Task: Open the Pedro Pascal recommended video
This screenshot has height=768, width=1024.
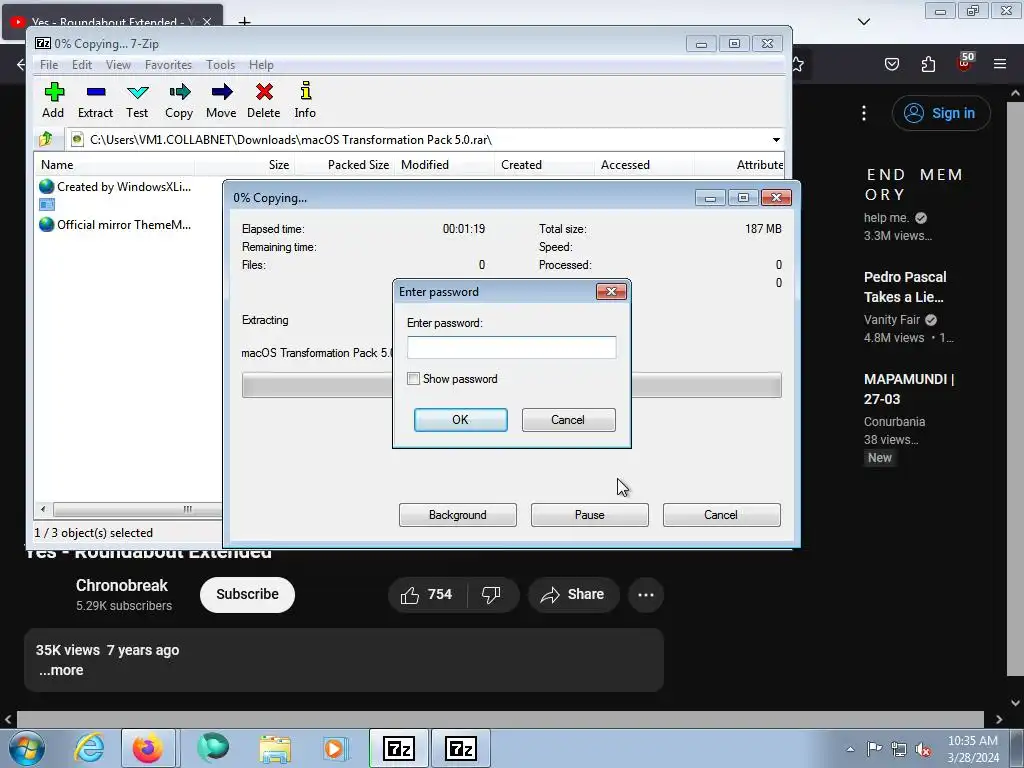Action: tap(905, 287)
